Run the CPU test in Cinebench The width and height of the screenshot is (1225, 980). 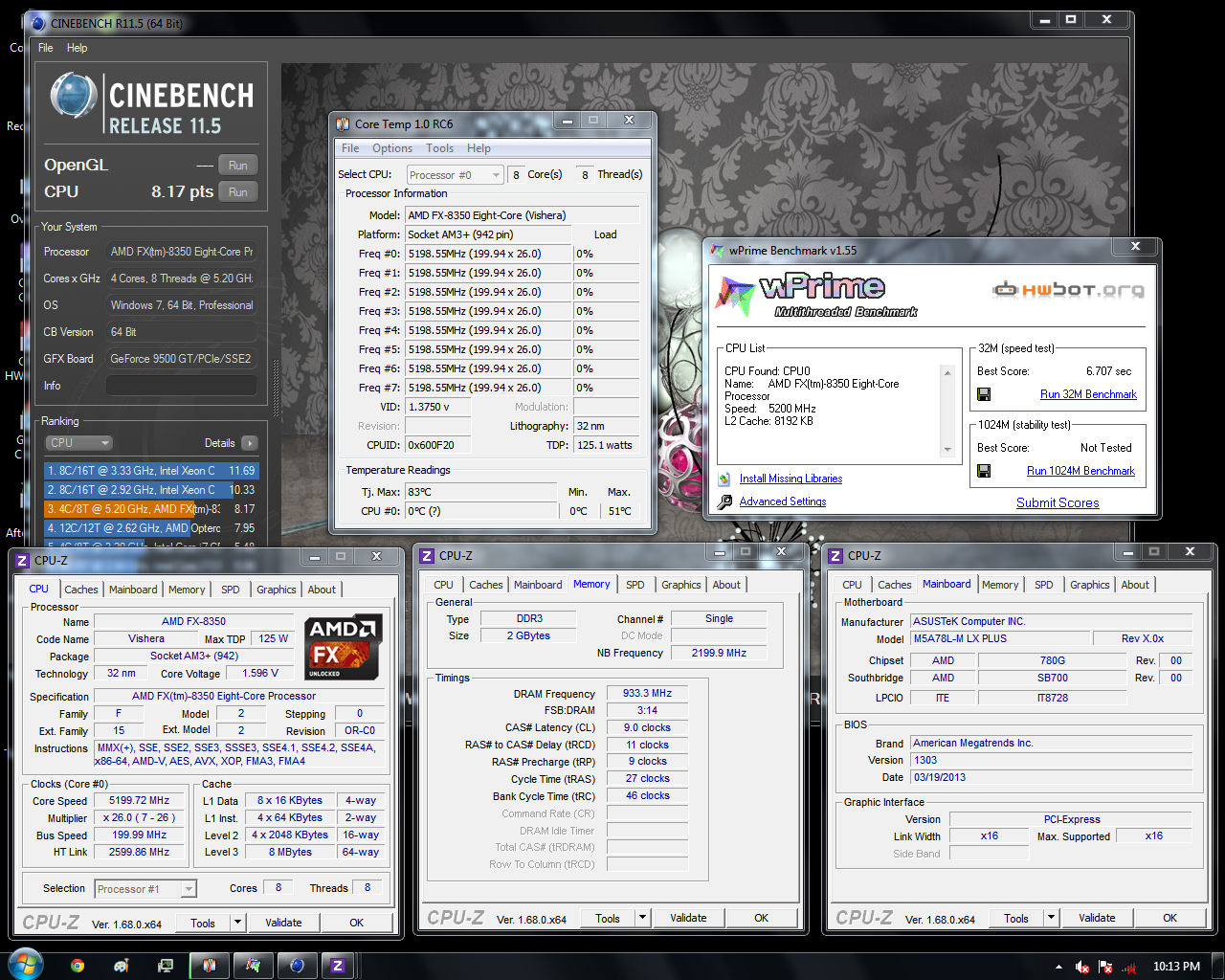click(x=238, y=192)
